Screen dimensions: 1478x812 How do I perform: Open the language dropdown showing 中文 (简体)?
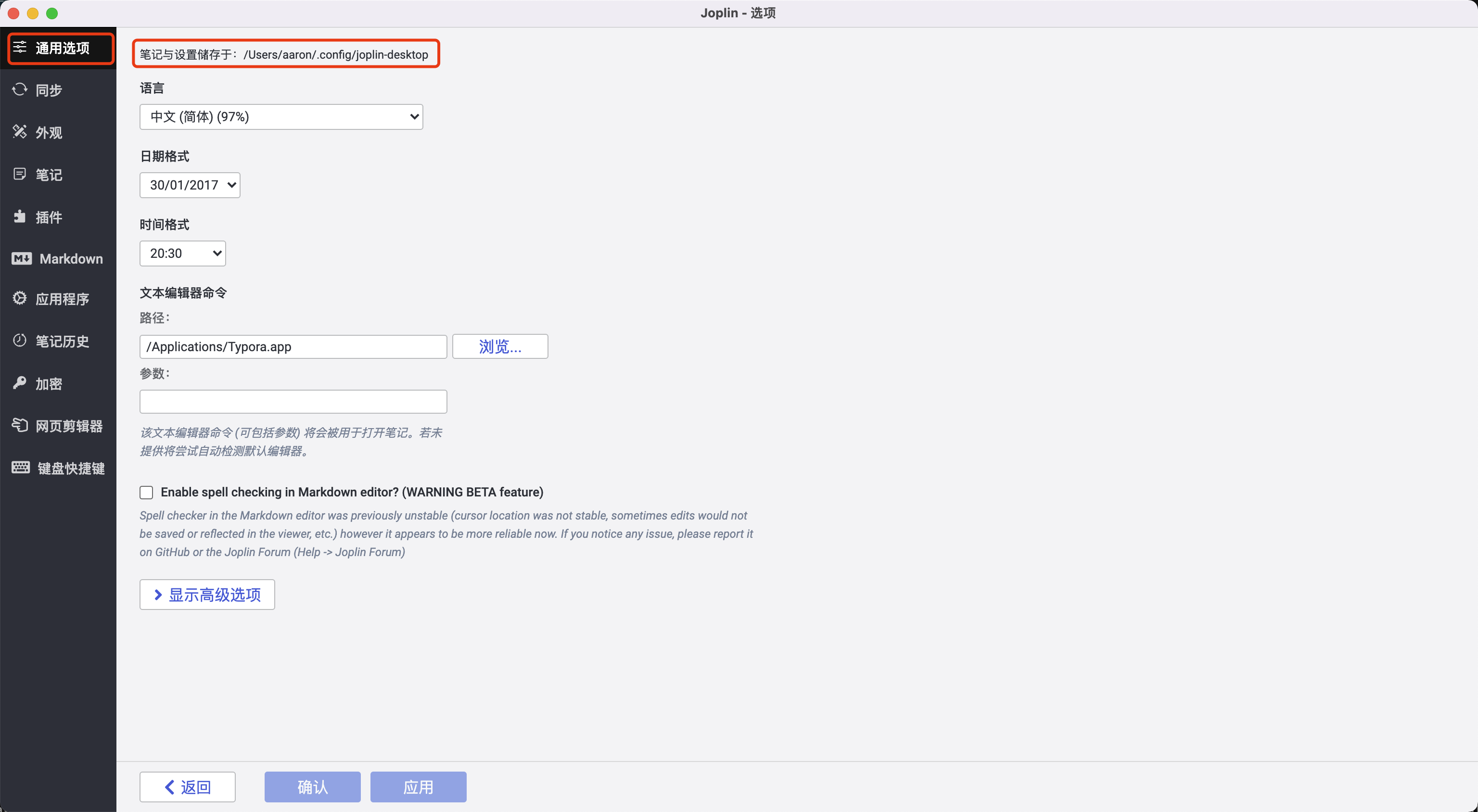pos(281,117)
